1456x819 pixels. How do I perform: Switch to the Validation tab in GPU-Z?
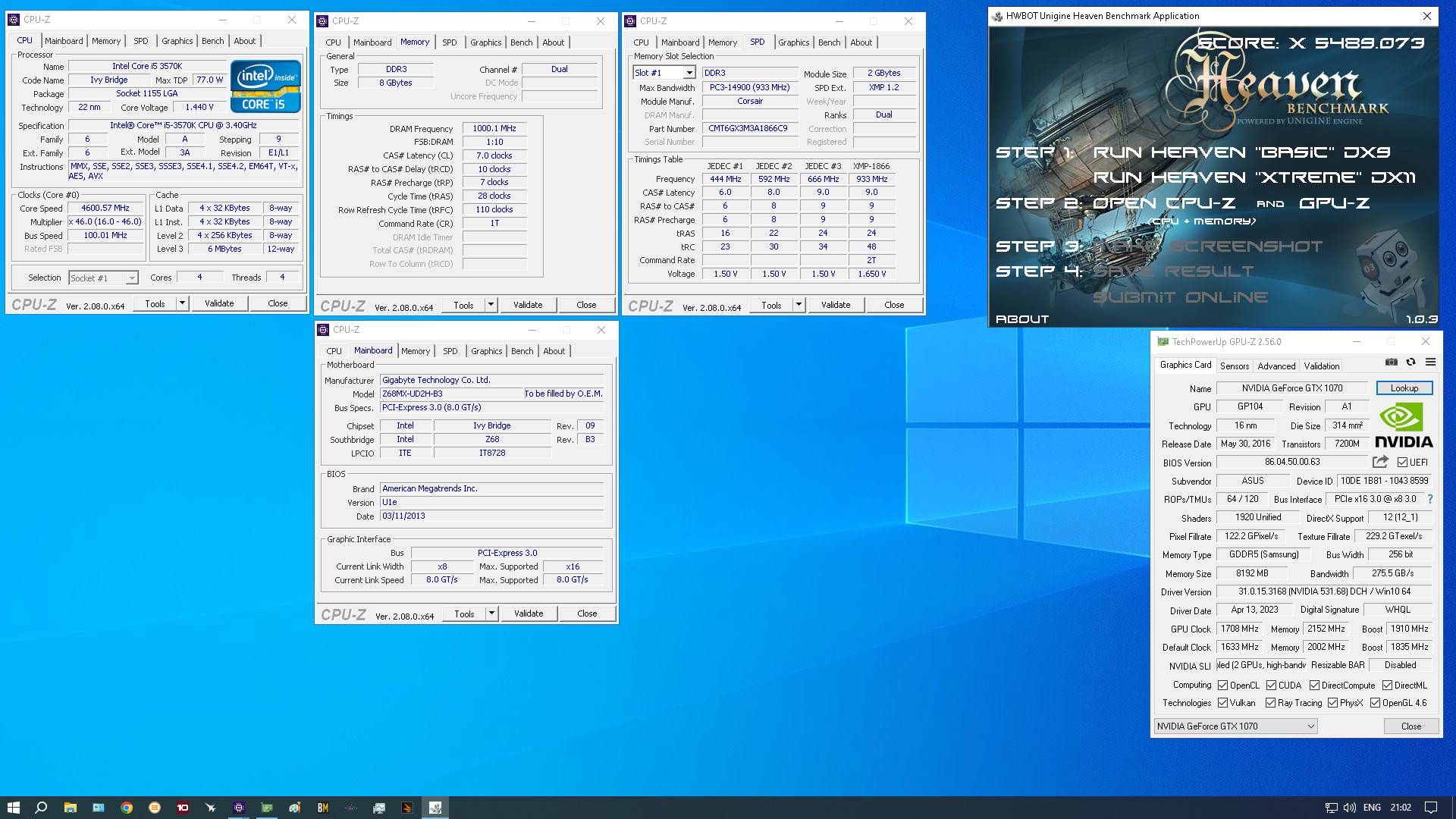coord(1322,366)
